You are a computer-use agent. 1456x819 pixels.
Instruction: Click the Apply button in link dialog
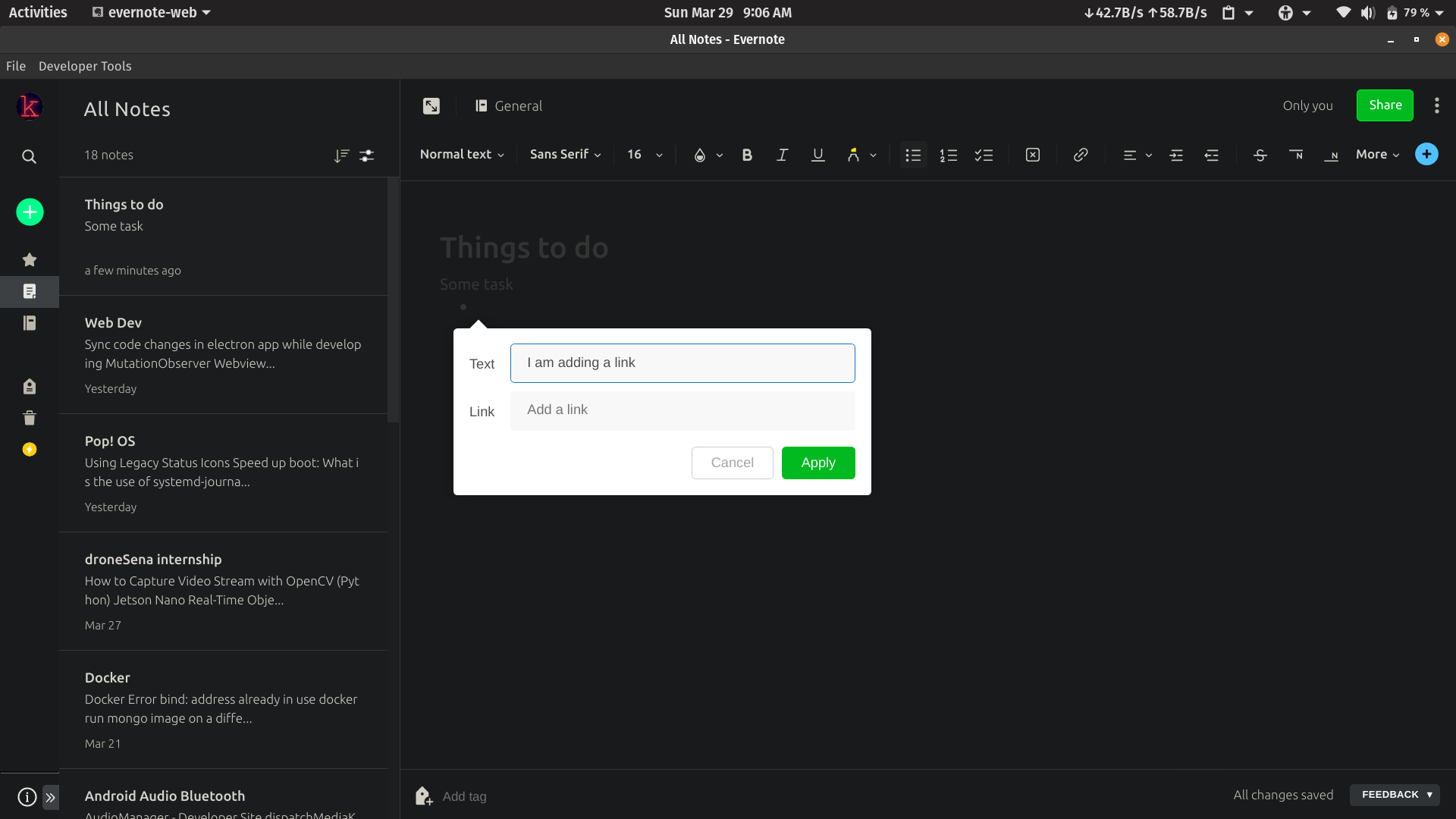click(x=817, y=463)
